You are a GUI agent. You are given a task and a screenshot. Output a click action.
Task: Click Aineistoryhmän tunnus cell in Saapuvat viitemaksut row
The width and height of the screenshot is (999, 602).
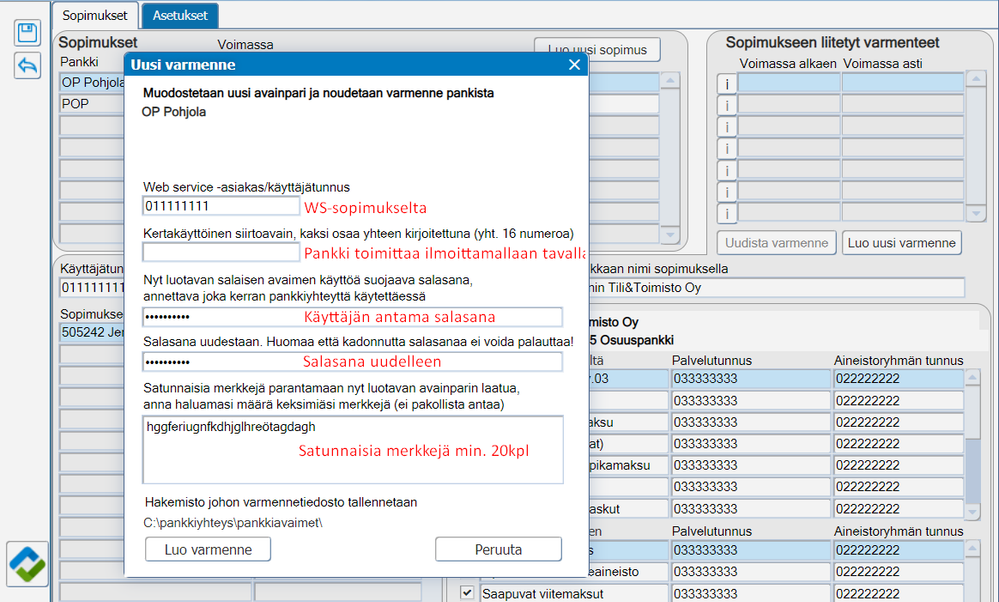[x=899, y=593]
